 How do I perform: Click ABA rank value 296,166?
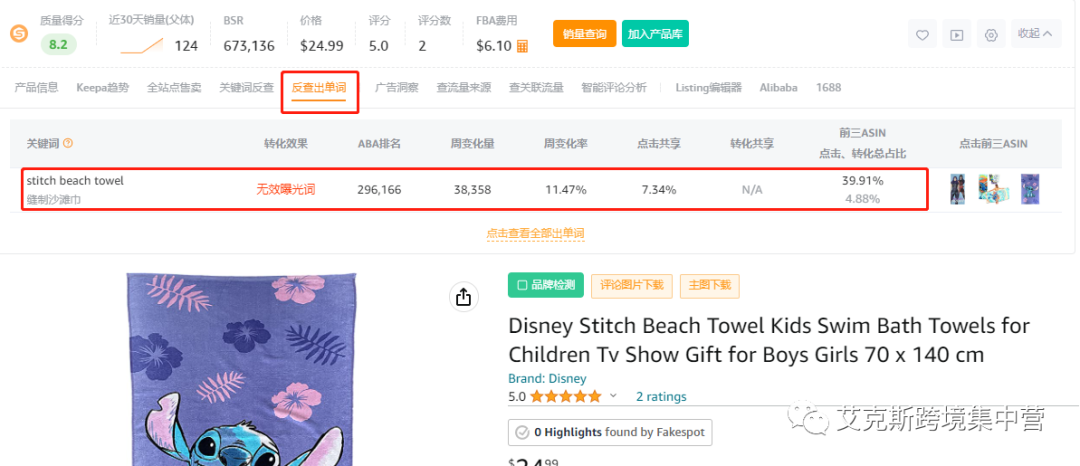tap(379, 189)
